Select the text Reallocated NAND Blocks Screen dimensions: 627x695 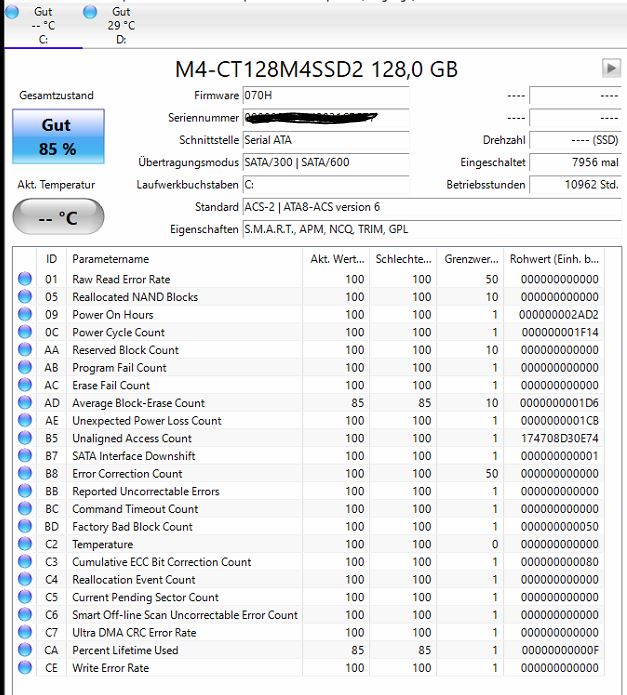(135, 297)
